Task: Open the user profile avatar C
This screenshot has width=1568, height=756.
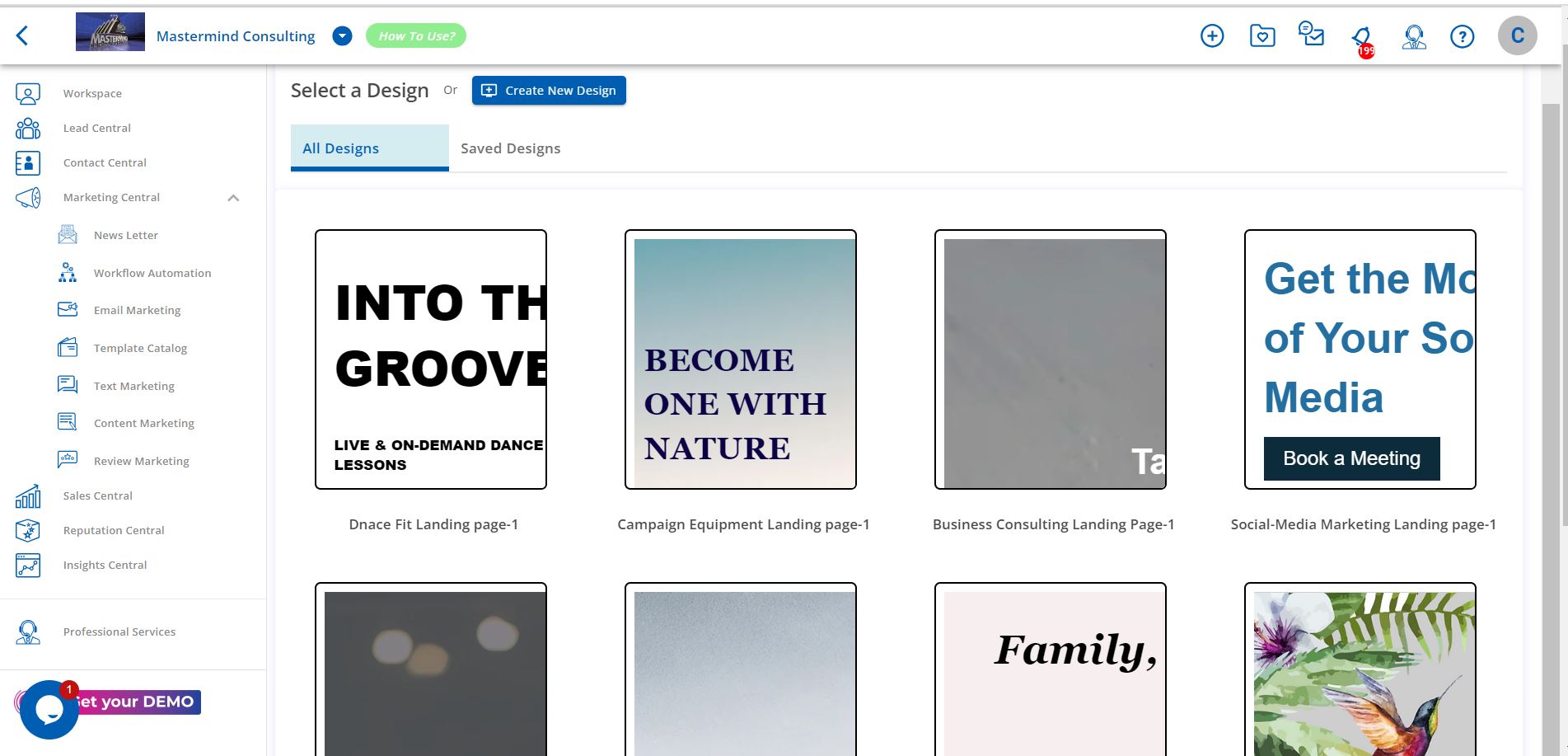Action: point(1518,35)
